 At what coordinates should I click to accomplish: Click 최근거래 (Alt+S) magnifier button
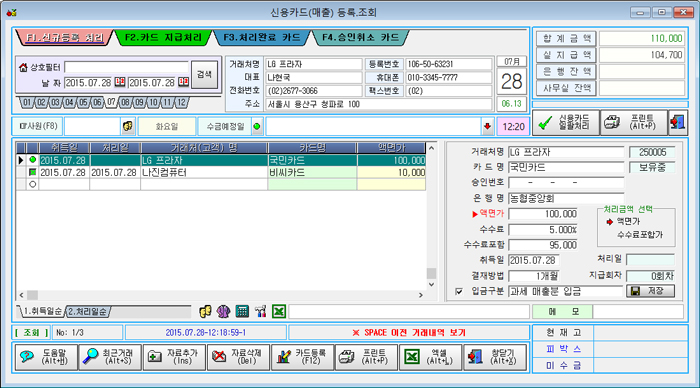(110, 357)
